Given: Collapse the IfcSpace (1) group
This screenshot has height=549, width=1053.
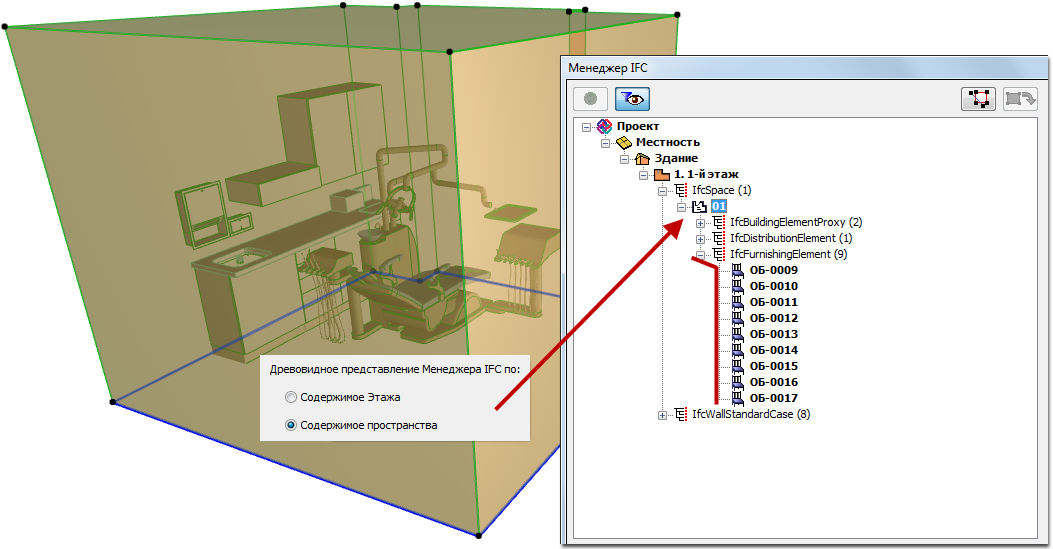Looking at the screenshot, I should click(x=662, y=191).
